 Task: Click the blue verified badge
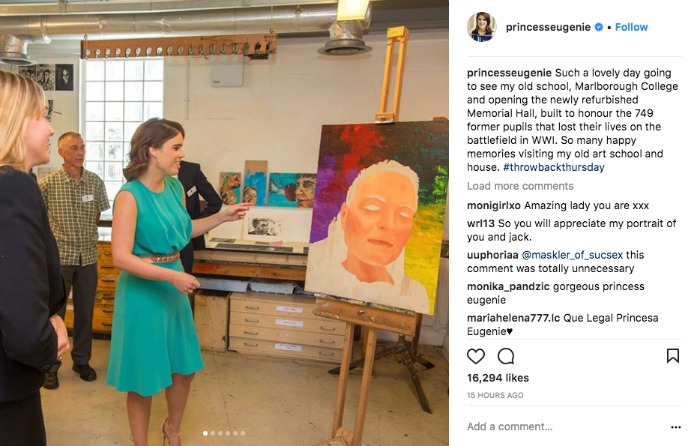tap(599, 27)
